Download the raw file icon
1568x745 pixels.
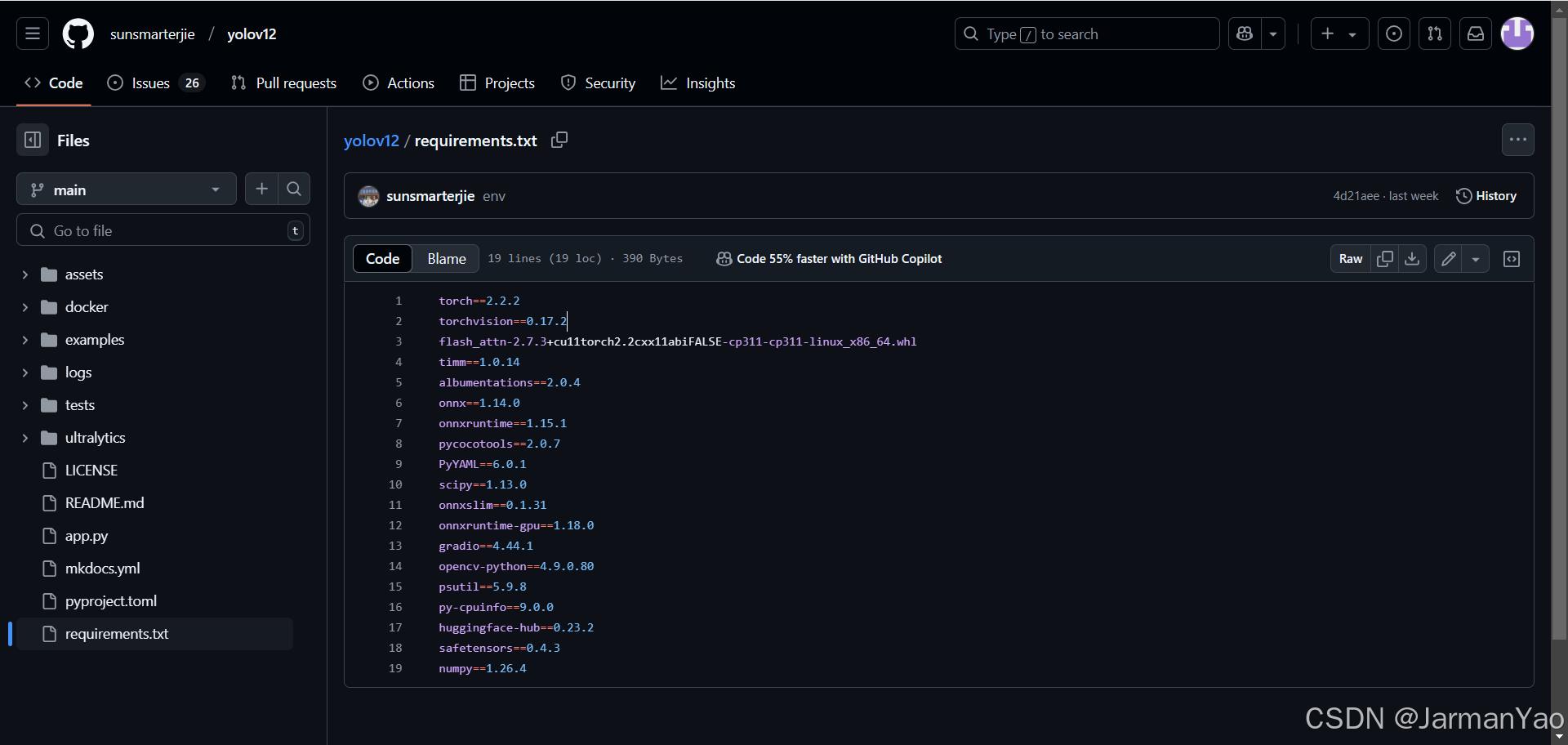(x=1412, y=258)
